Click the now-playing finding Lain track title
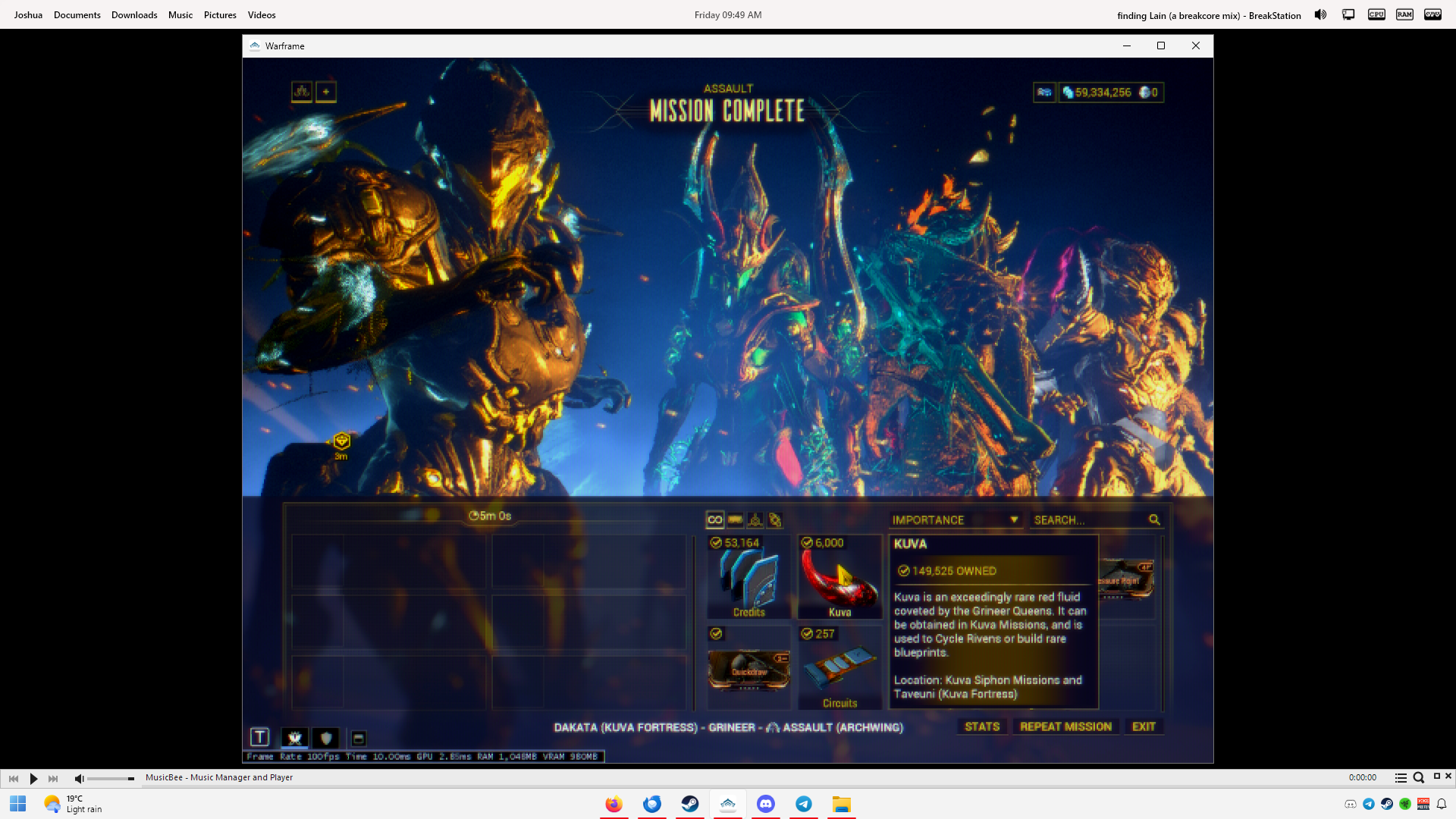This screenshot has width=1456, height=819. 1209,15
